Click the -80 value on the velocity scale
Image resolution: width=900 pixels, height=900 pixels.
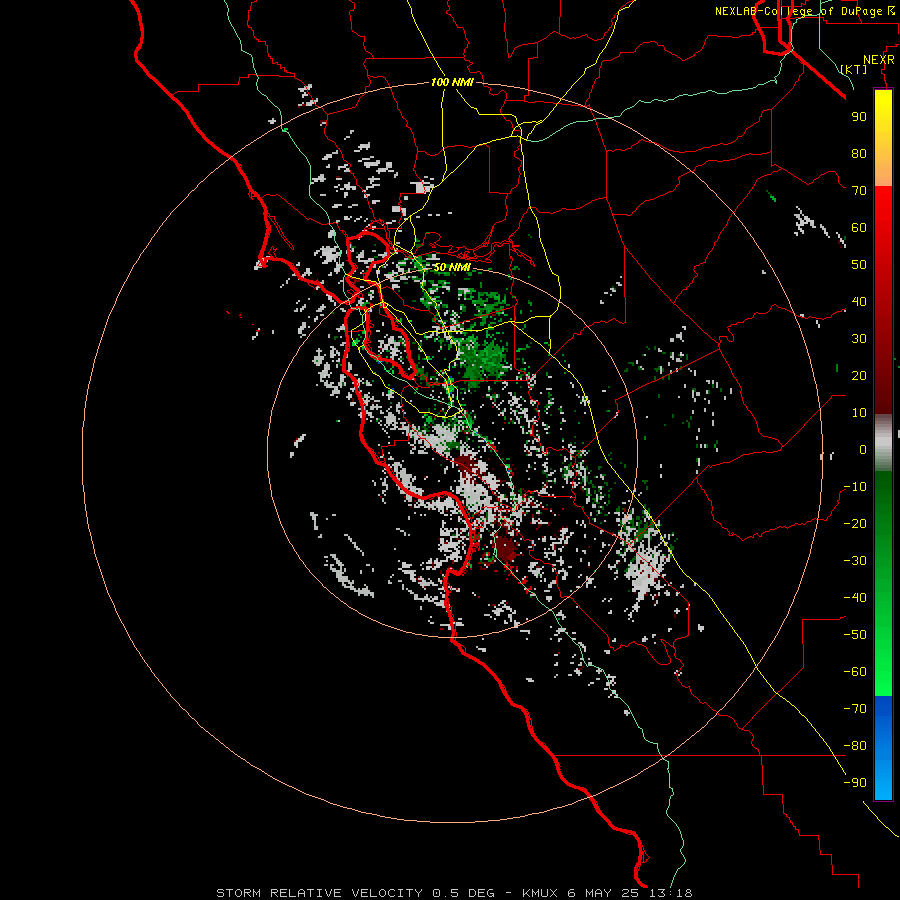[x=855, y=746]
